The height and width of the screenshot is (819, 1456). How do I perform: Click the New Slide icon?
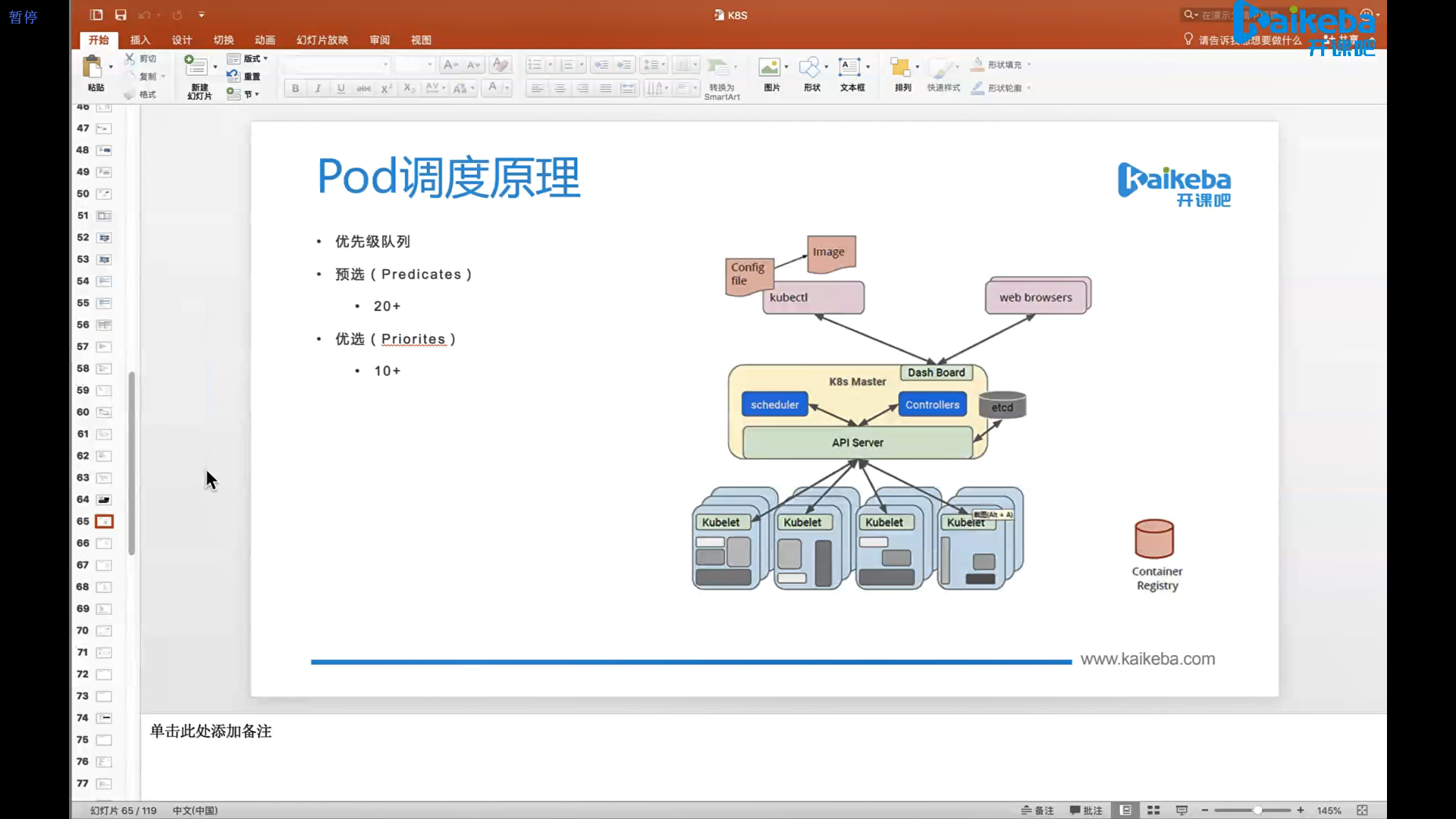click(x=196, y=67)
